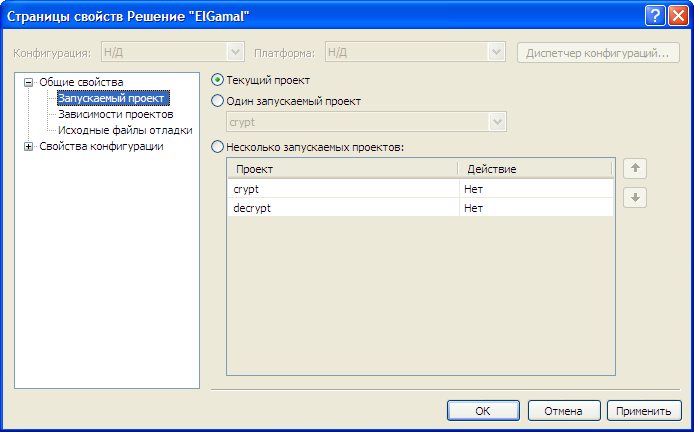Viewport: 694px width, 432px height.
Task: Choose Несколько запускаемых проектов option
Action: tap(217, 147)
